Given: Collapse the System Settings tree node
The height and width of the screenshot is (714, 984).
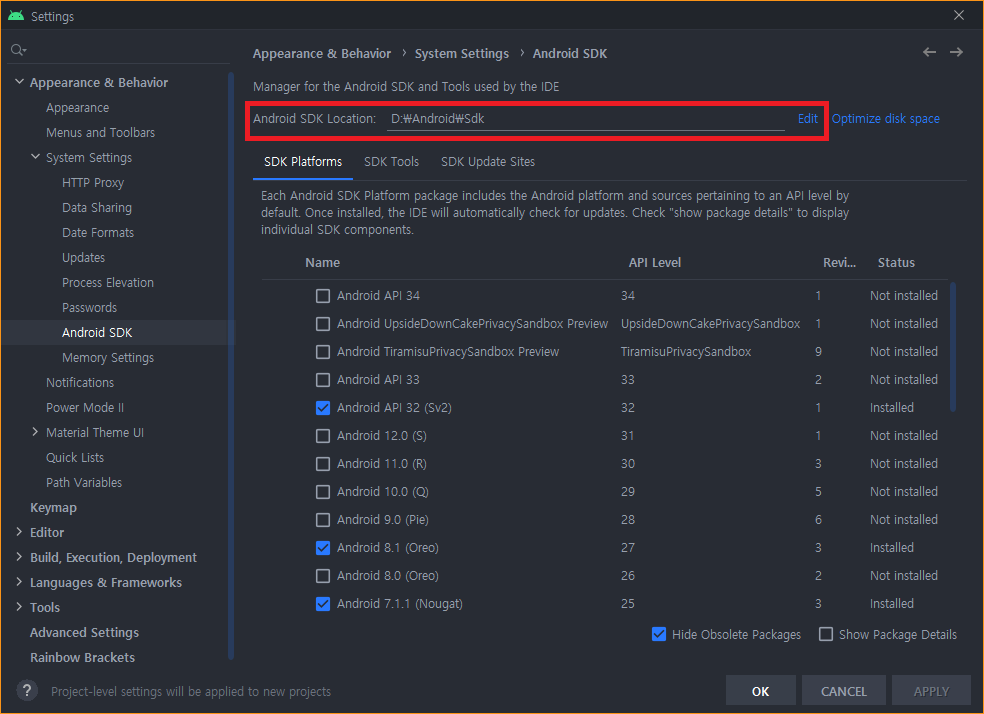Looking at the screenshot, I should tap(36, 157).
